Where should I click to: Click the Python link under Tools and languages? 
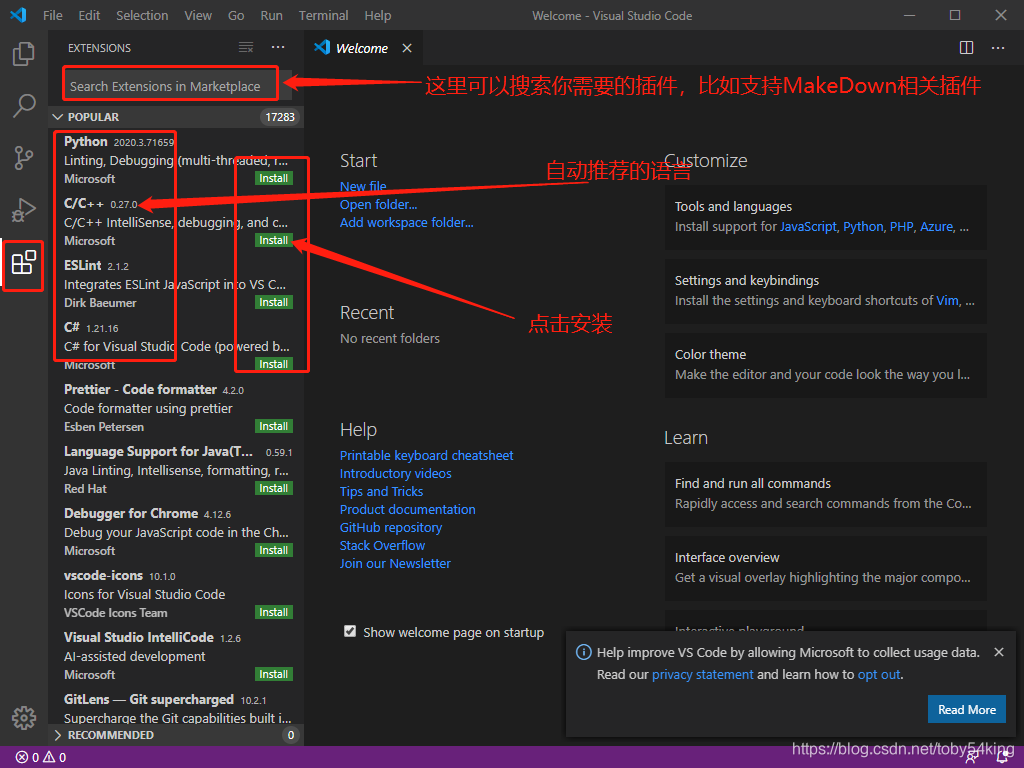click(x=863, y=227)
